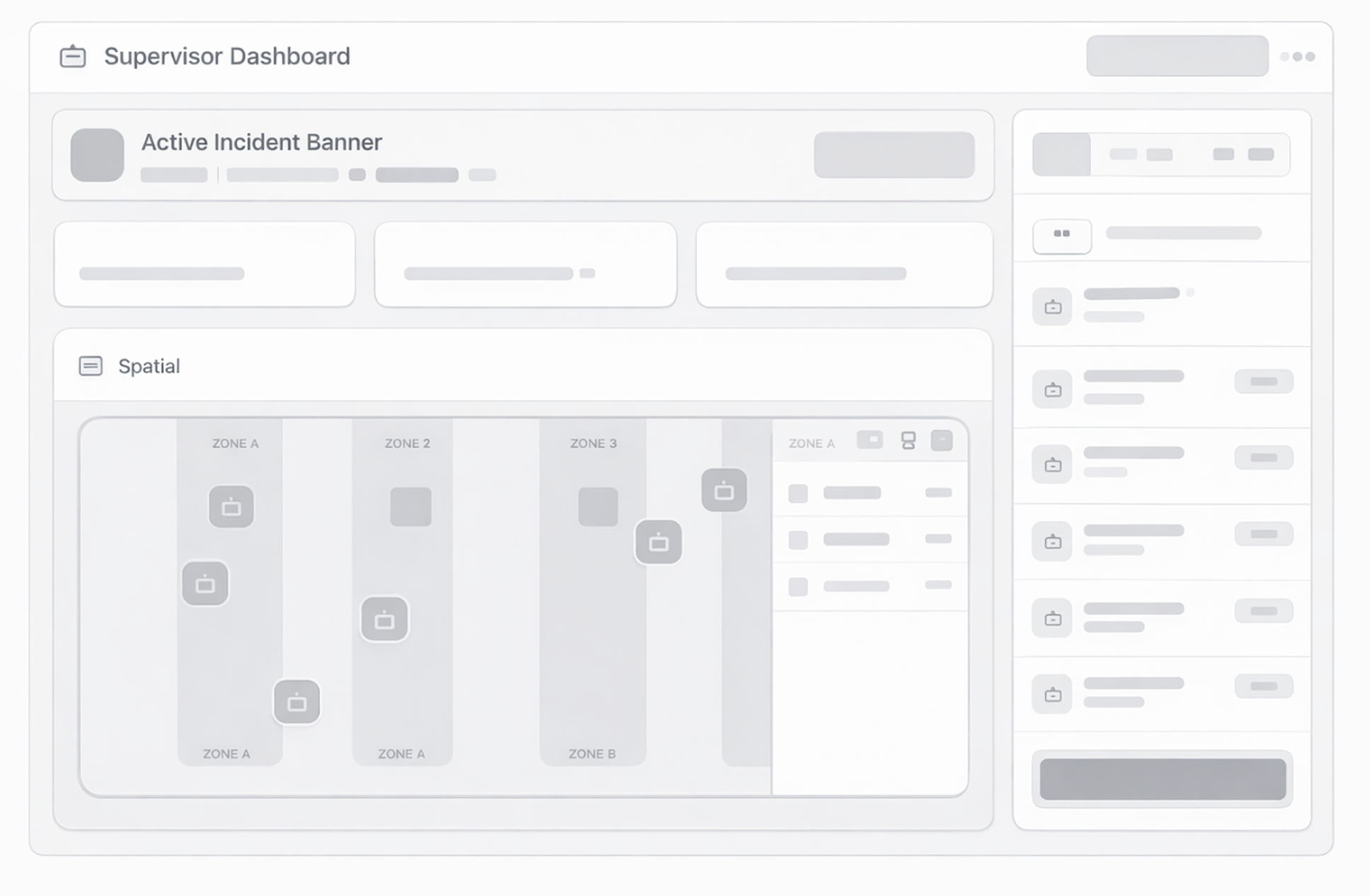The width and height of the screenshot is (1370, 896).
Task: Click the action button on the Active Incident Banner
Action: tap(894, 155)
